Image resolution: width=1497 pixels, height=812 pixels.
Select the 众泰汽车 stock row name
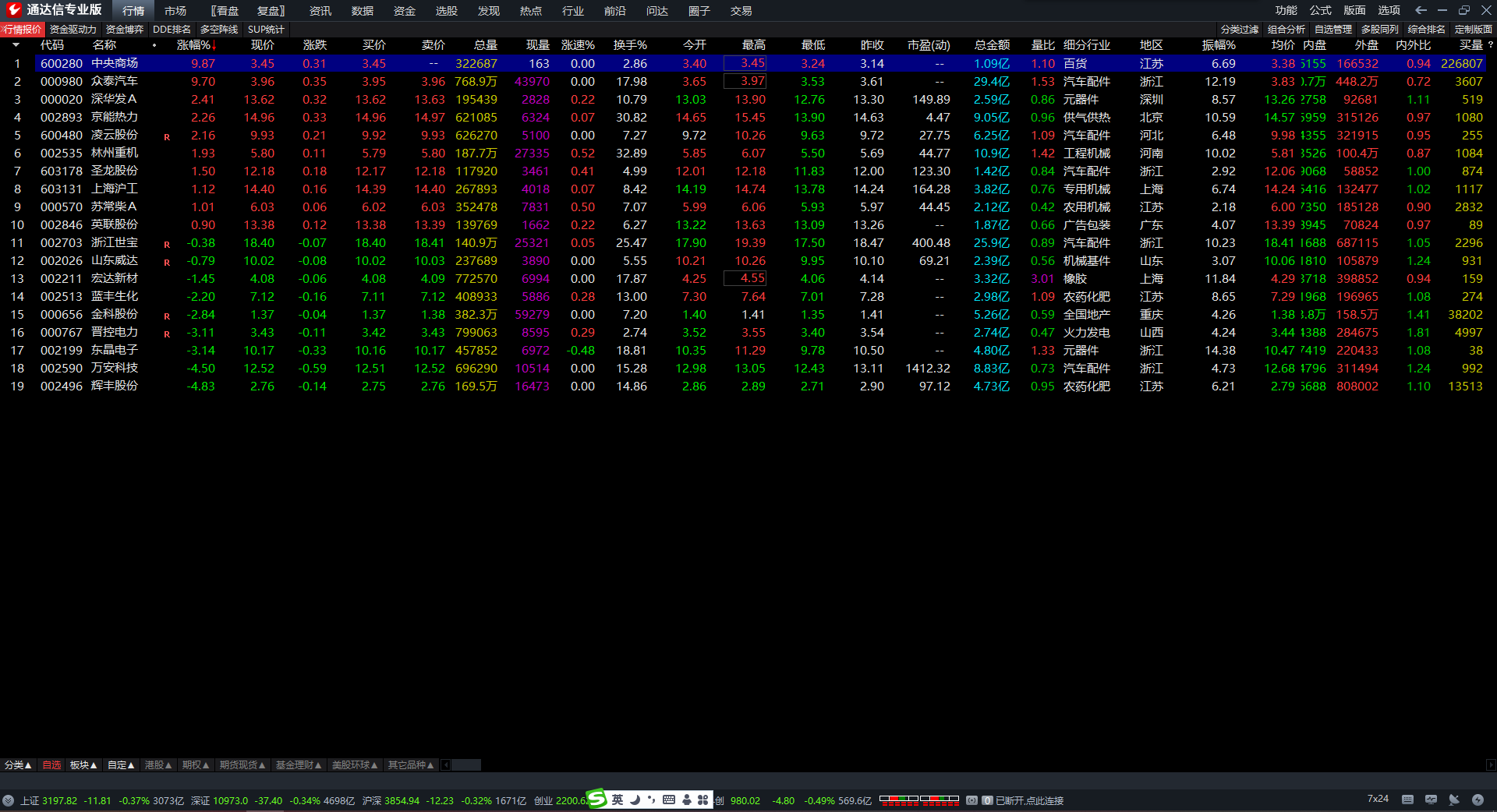pyautogui.click(x=115, y=81)
